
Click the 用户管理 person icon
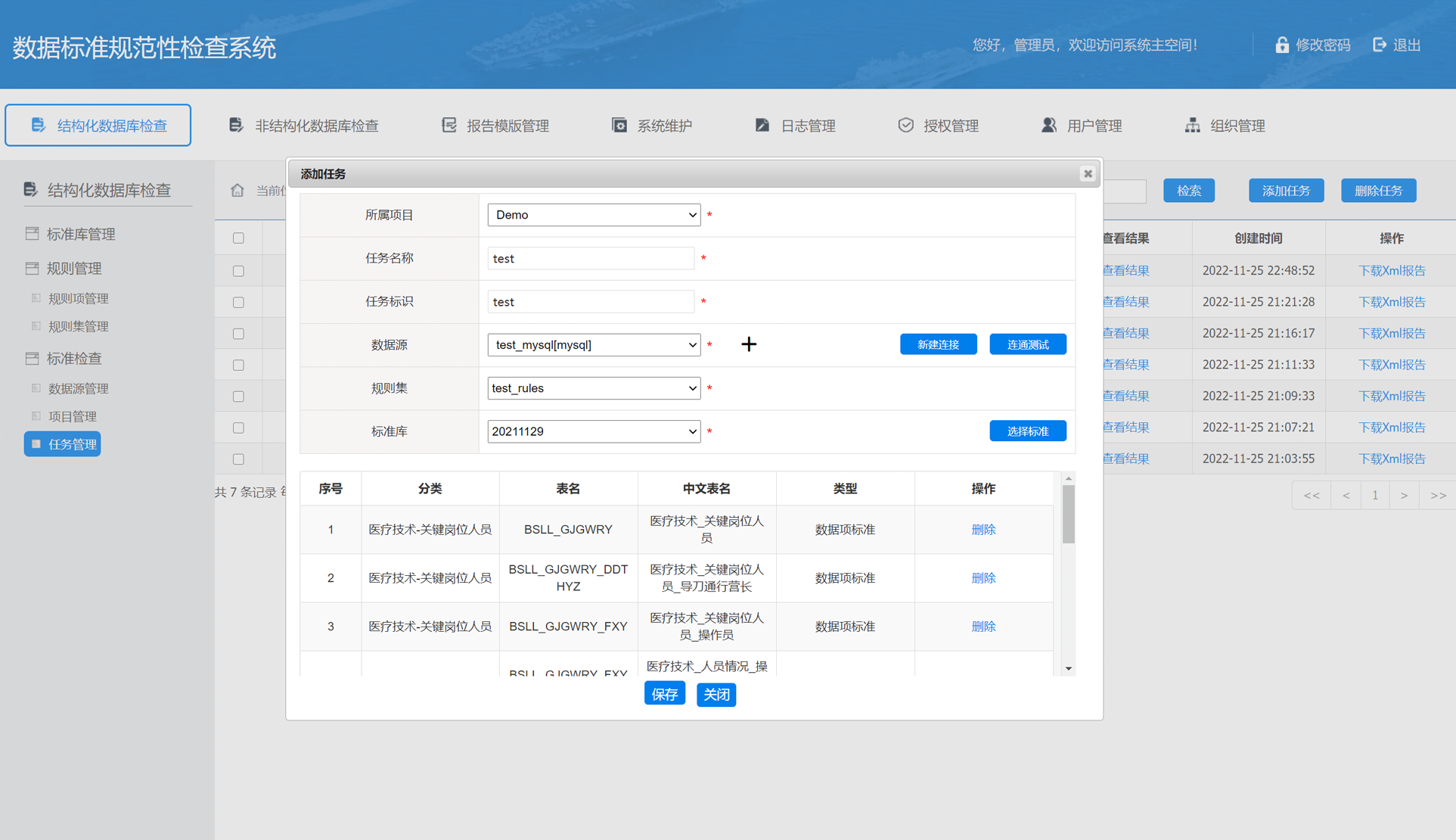point(1048,125)
